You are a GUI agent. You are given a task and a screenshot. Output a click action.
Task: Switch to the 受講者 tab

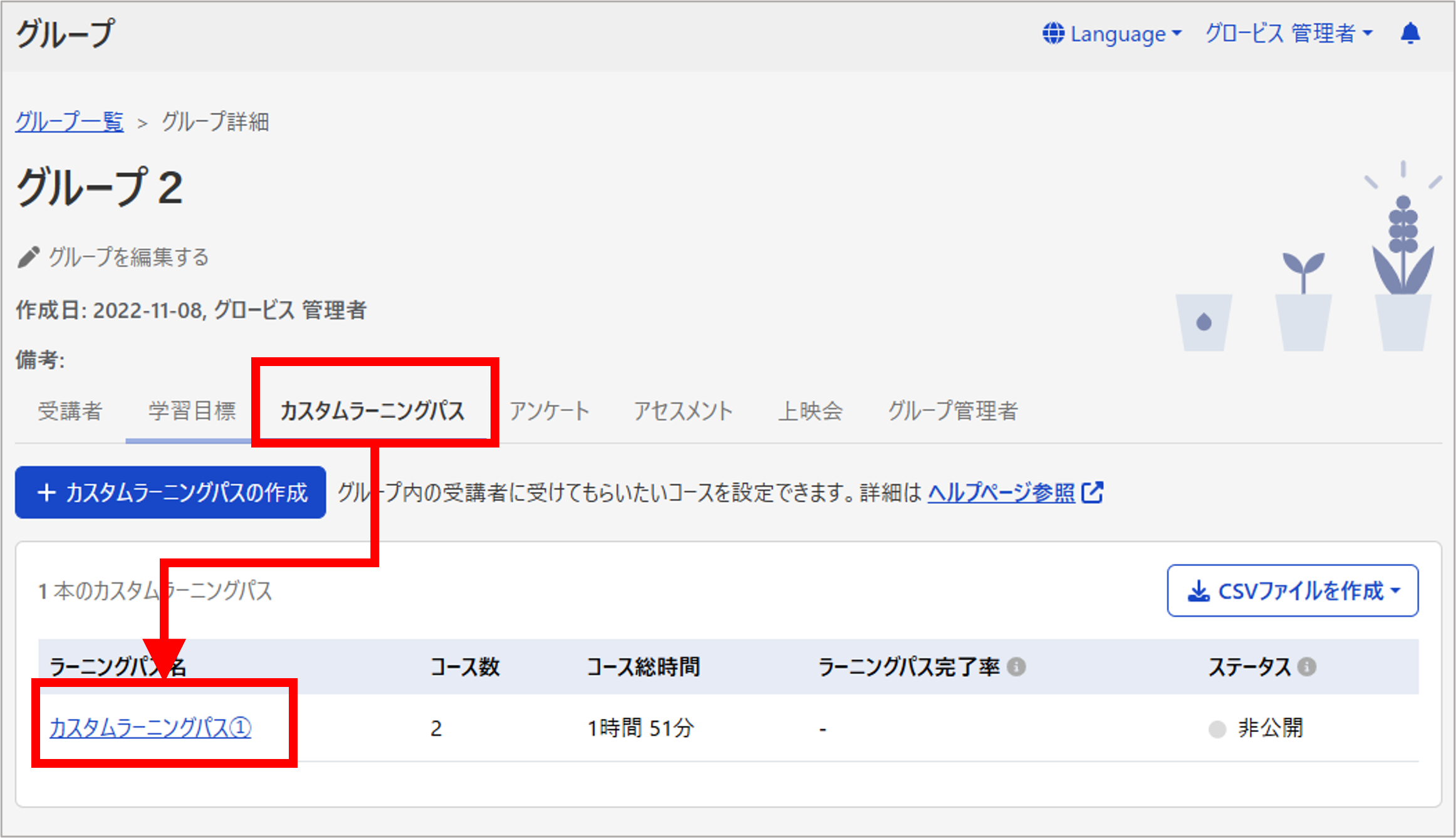click(x=70, y=411)
